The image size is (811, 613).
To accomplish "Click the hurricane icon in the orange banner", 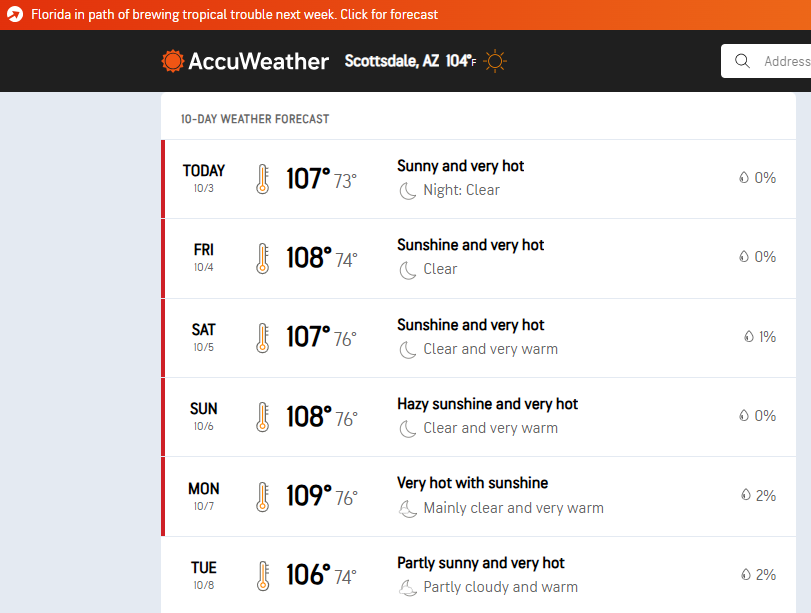I will click(15, 15).
